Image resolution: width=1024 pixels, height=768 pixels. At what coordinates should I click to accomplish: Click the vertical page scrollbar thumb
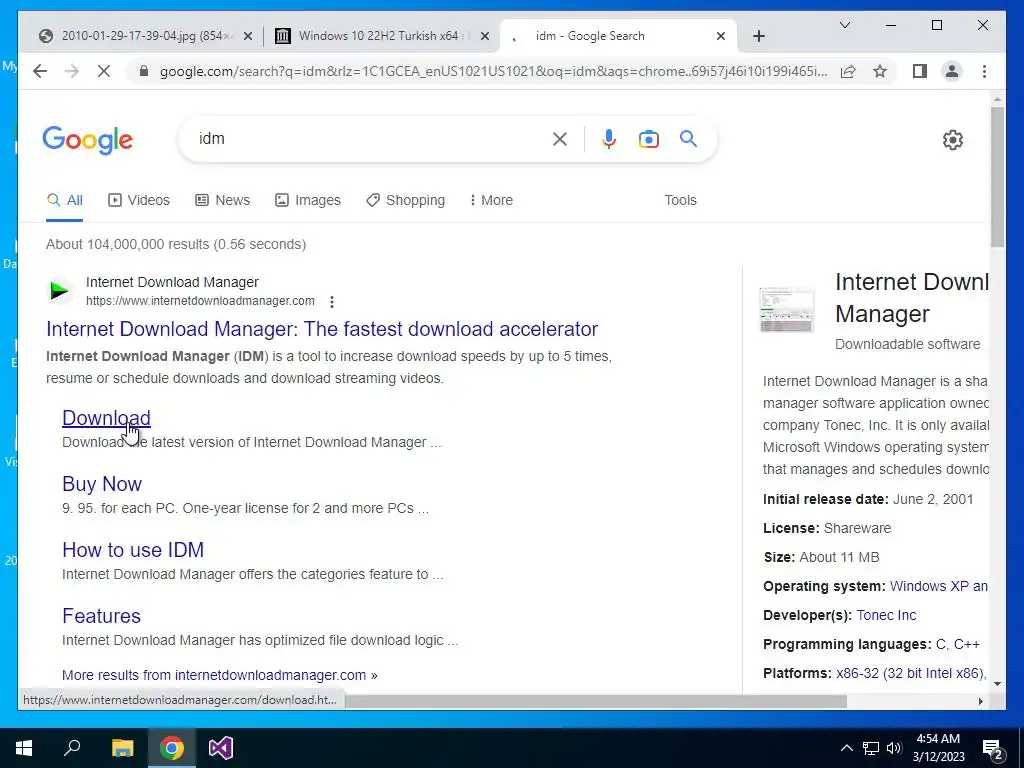pyautogui.click(x=997, y=176)
